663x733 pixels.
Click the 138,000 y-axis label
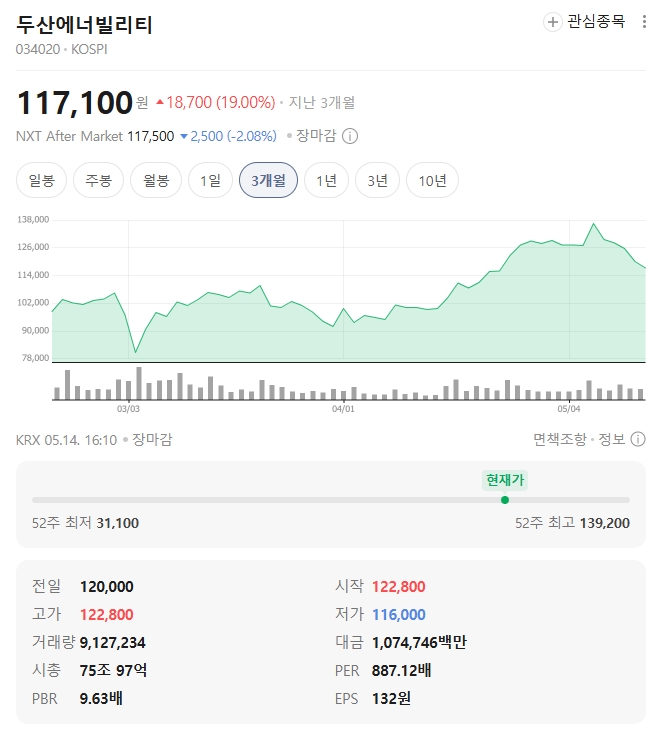(33, 220)
